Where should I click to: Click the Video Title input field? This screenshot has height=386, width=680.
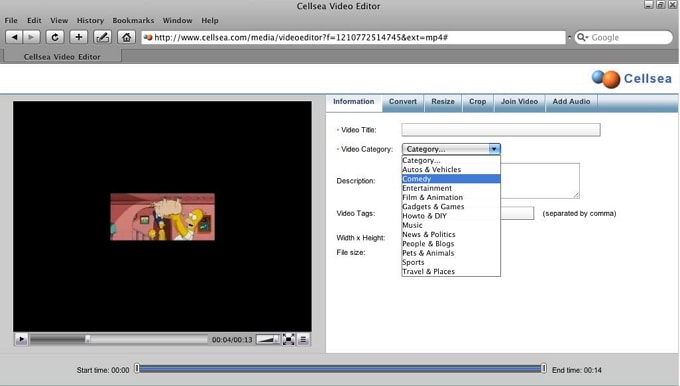point(501,130)
